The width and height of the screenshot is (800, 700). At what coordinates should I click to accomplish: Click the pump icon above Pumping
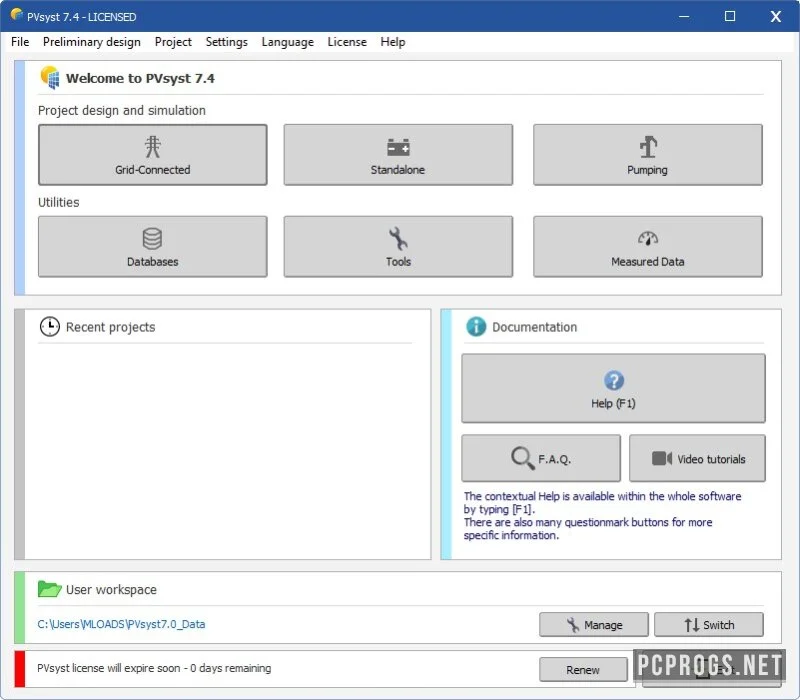(x=648, y=147)
